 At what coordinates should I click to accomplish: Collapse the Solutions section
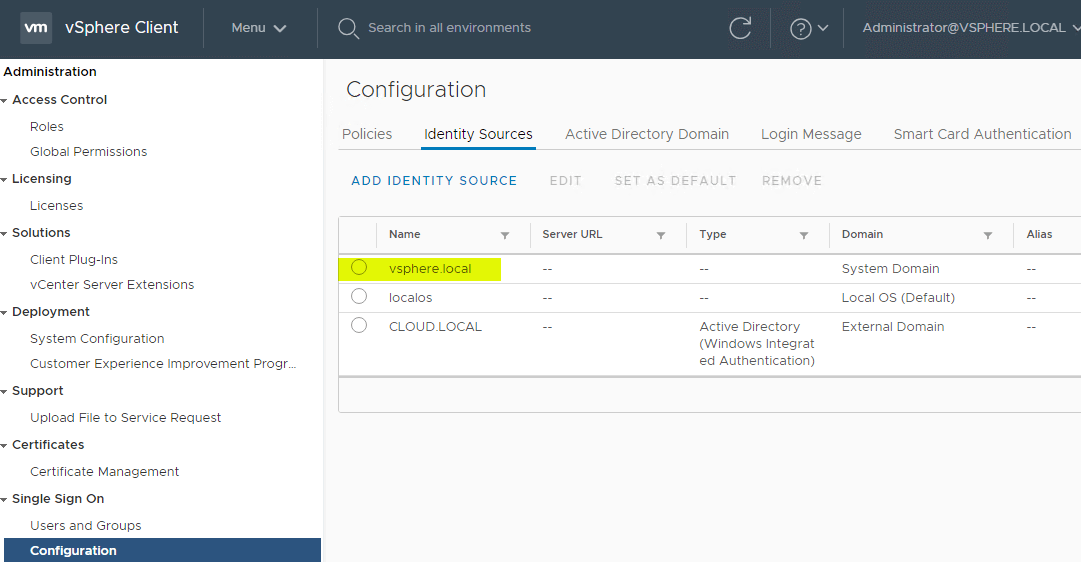5,234
